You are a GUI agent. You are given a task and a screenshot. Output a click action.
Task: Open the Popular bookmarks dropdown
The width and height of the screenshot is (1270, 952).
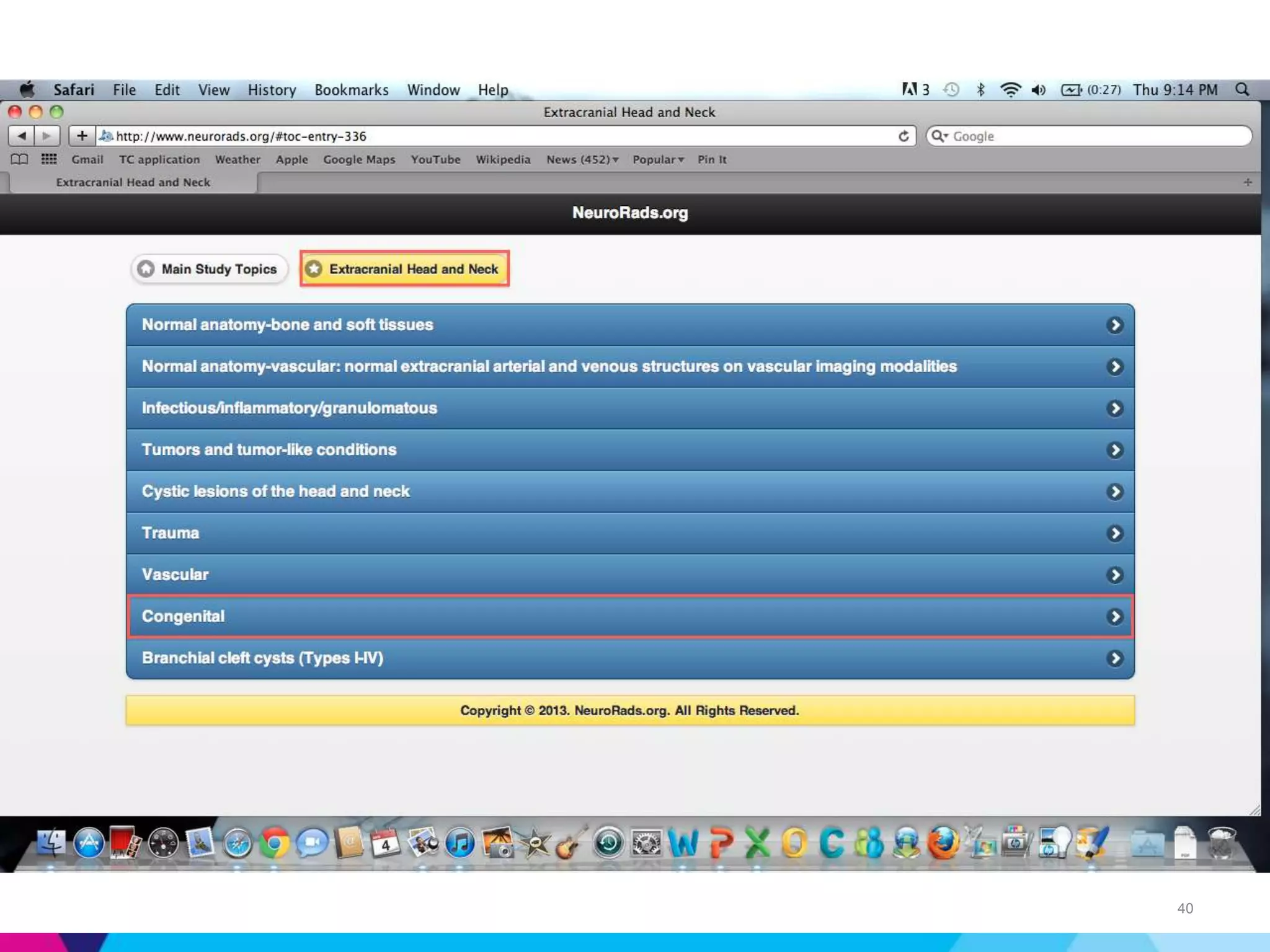pyautogui.click(x=658, y=159)
